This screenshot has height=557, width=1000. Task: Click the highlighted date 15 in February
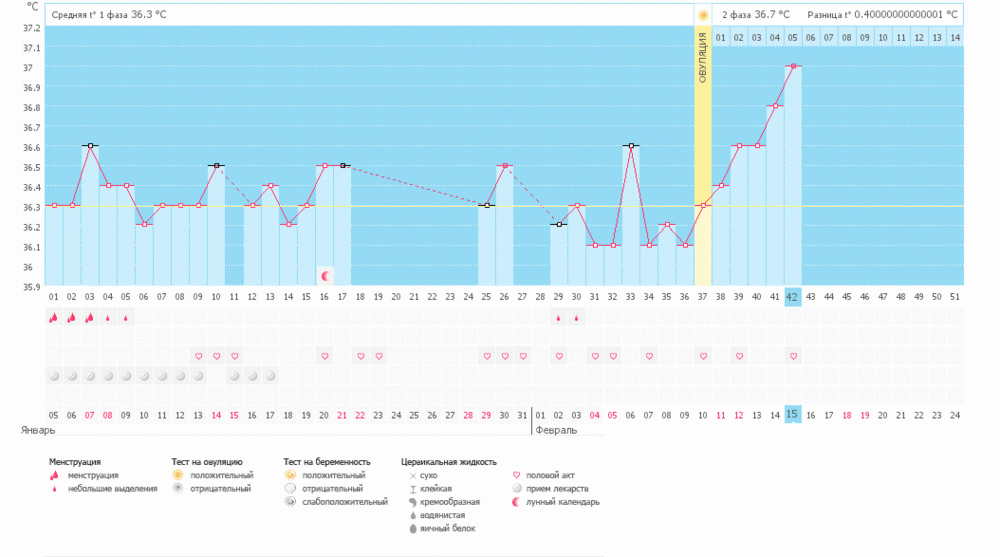(793, 414)
